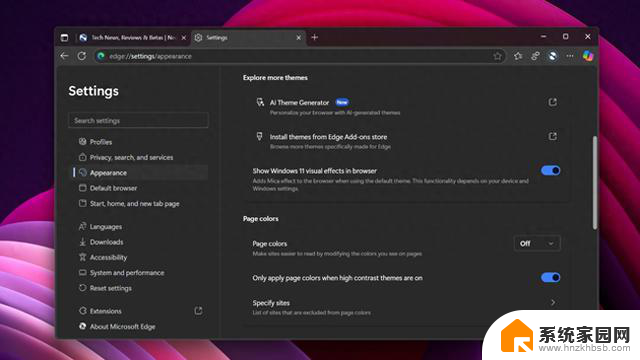The width and height of the screenshot is (640, 360).
Task: Click the AI Theme Generator title
Action: click(299, 103)
